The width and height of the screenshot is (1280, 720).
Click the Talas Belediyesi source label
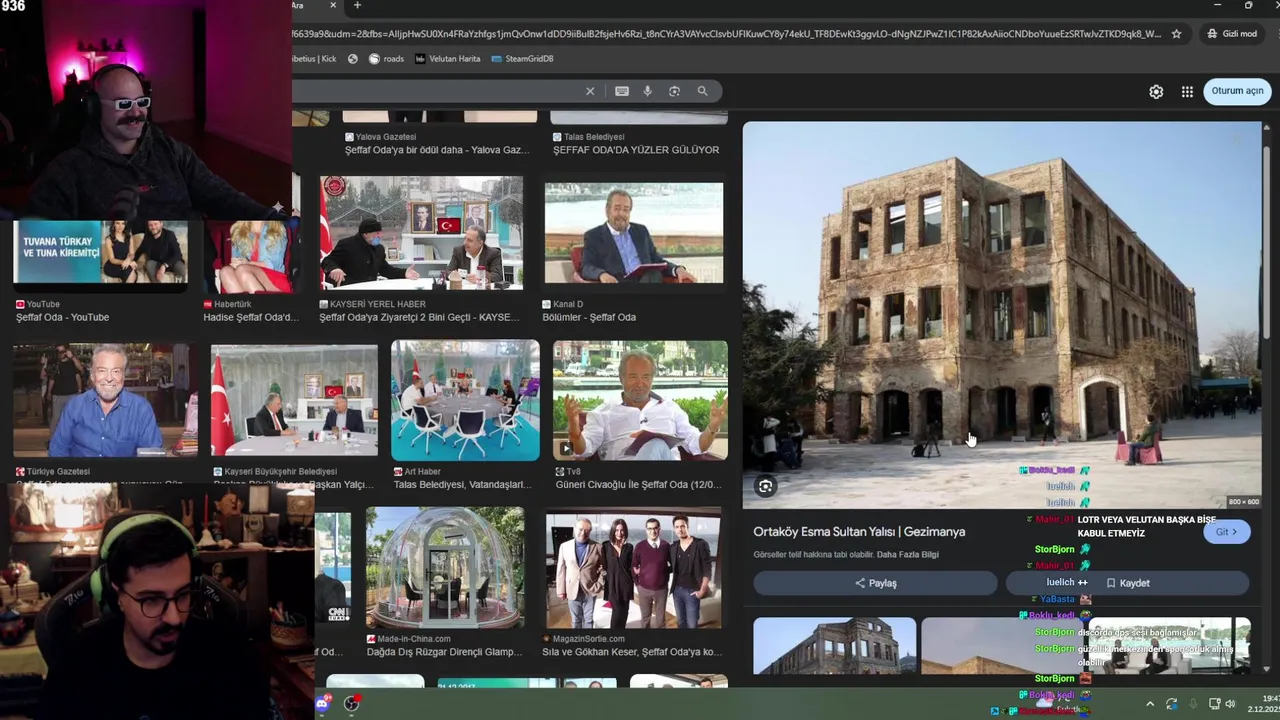(594, 137)
